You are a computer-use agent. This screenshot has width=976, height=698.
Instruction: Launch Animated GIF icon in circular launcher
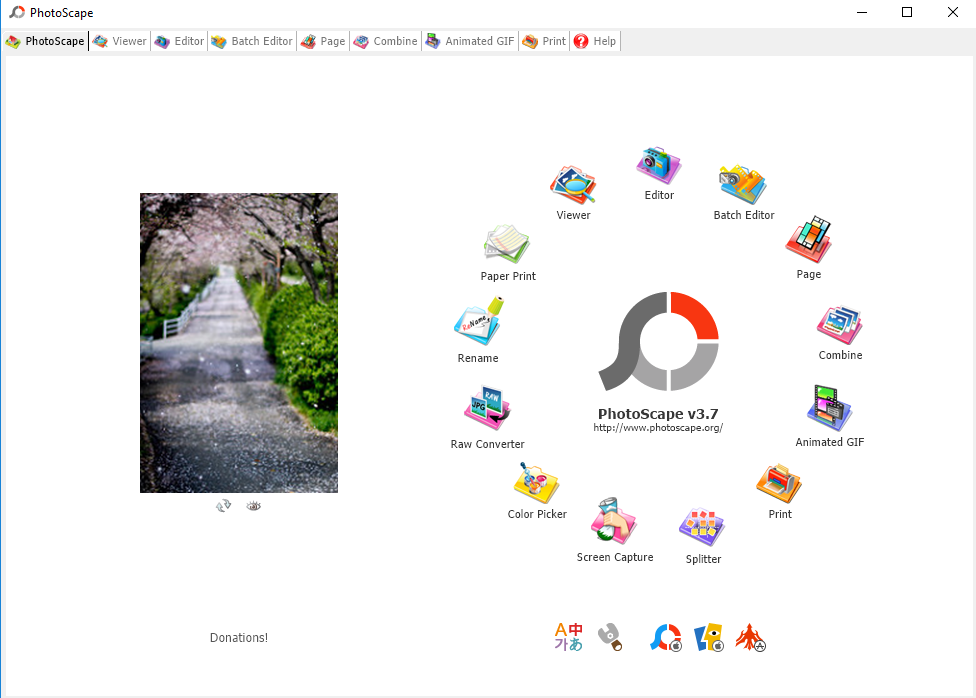[x=829, y=408]
